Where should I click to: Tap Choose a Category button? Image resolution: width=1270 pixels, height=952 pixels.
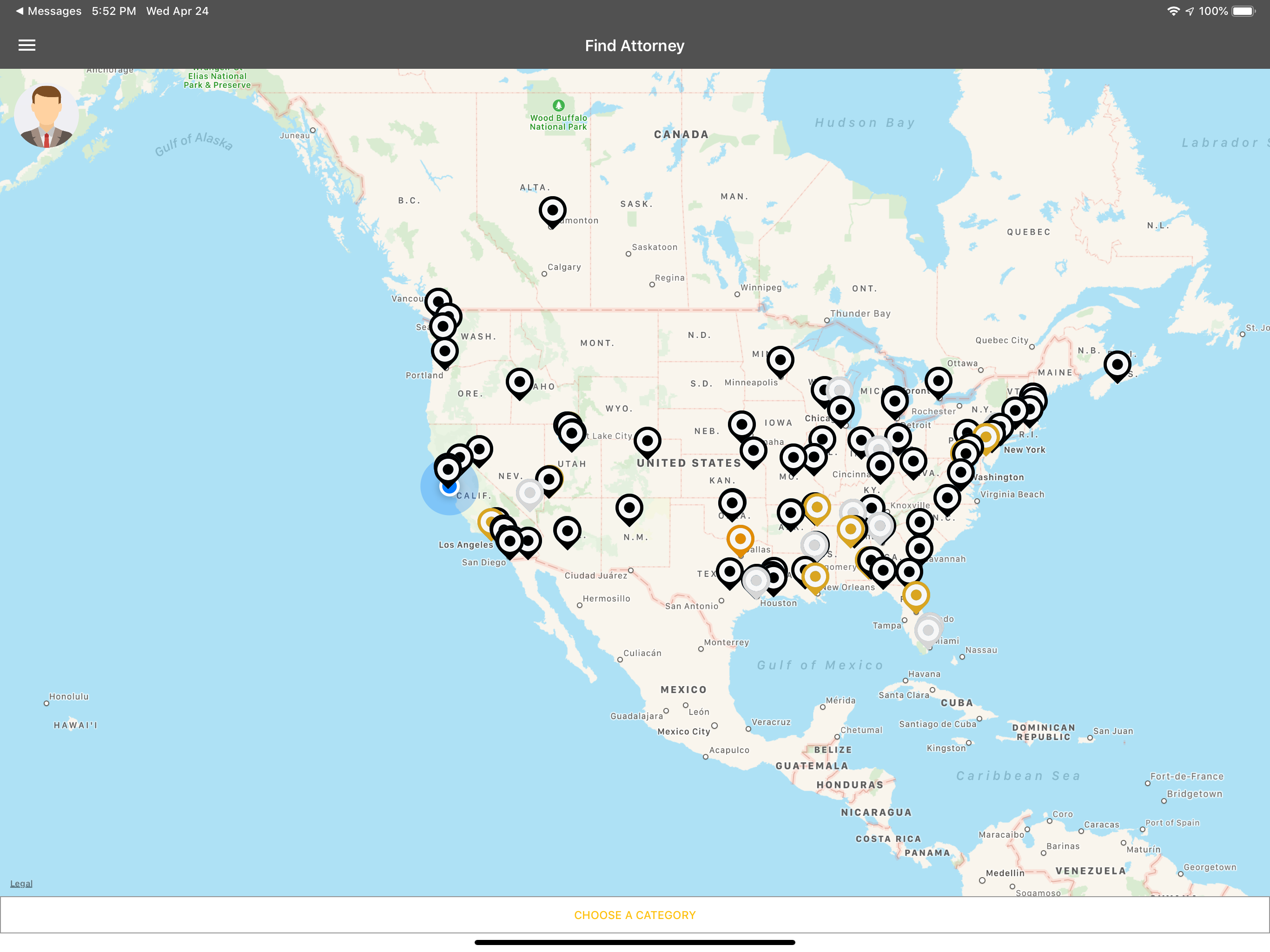point(635,915)
